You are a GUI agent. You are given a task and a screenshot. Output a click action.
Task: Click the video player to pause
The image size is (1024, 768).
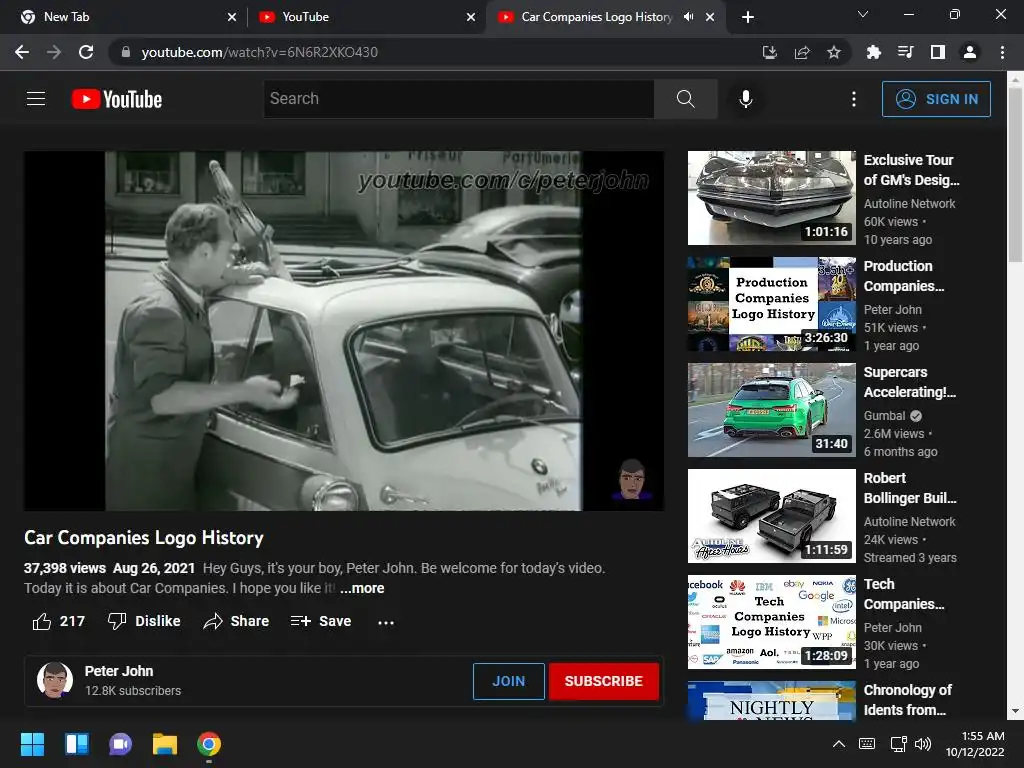point(344,331)
